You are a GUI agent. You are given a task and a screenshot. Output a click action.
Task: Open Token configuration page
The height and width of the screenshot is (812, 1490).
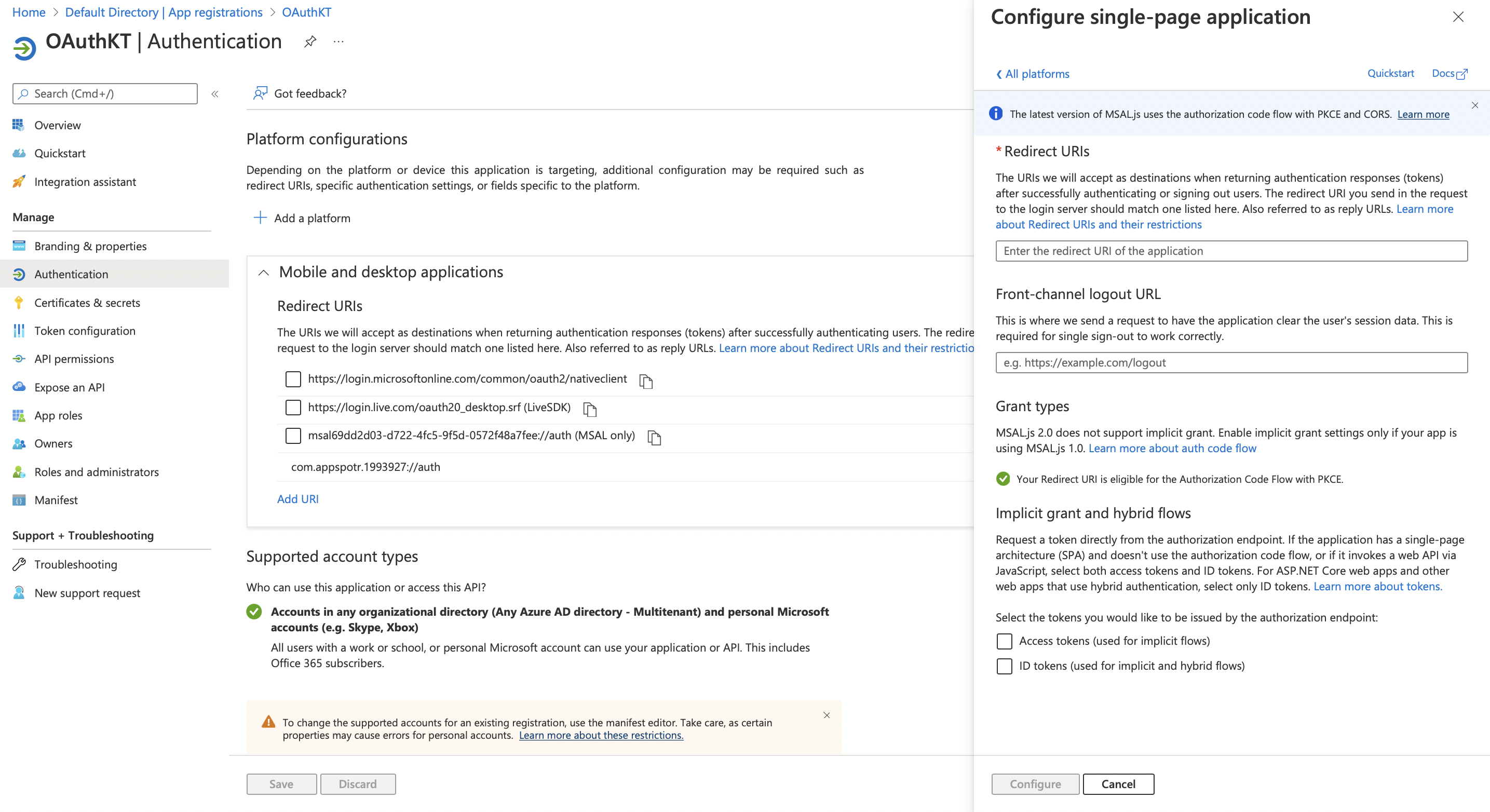click(x=85, y=331)
